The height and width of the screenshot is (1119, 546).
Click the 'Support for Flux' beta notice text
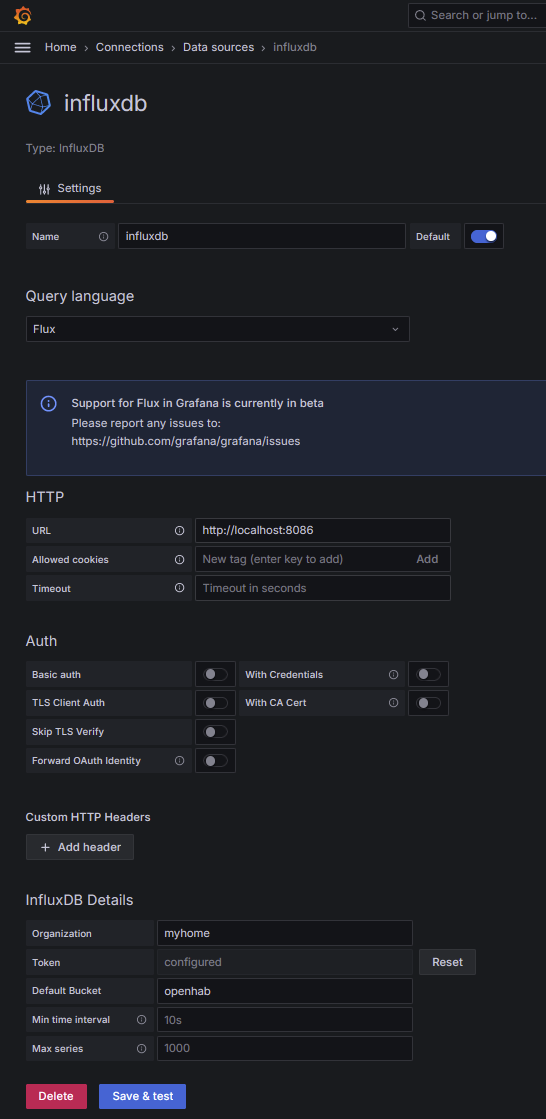coord(198,403)
